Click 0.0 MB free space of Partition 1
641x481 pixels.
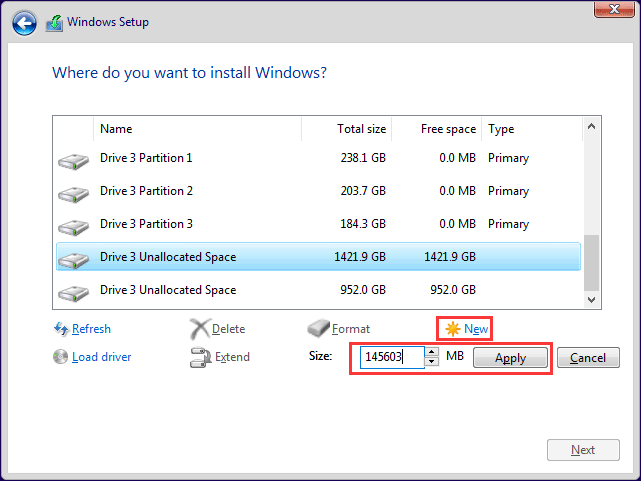(x=457, y=158)
